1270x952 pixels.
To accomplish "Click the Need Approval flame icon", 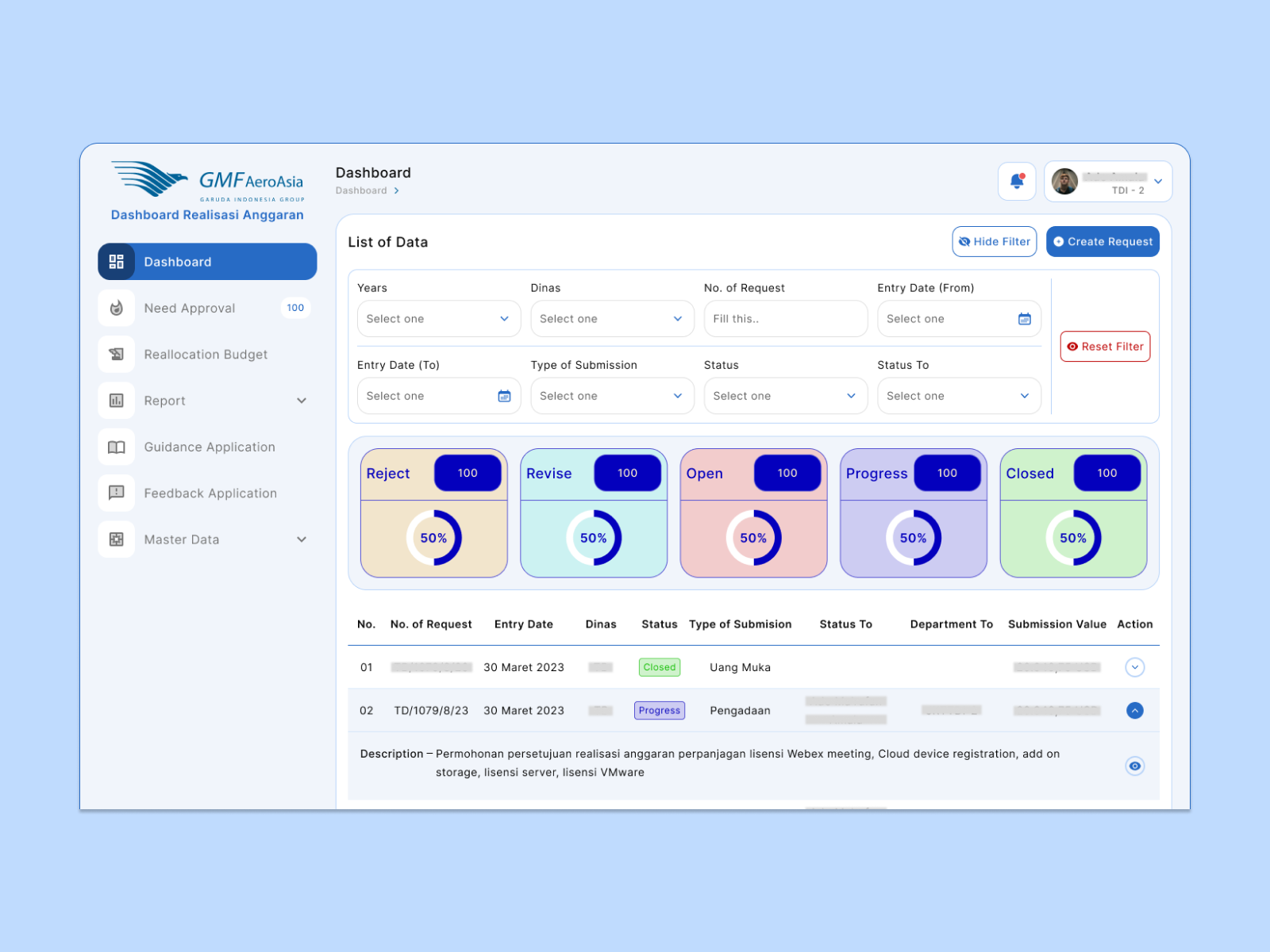I will 117,308.
